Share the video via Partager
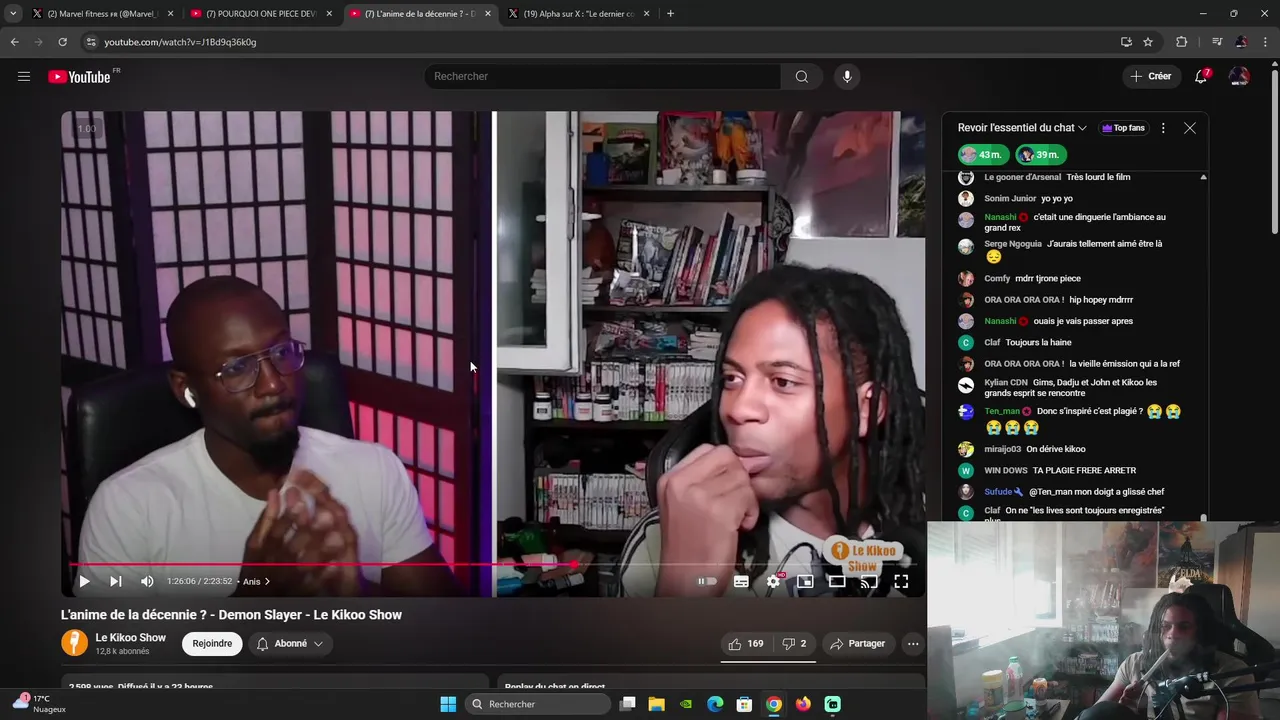This screenshot has height=720, width=1280. coord(858,644)
